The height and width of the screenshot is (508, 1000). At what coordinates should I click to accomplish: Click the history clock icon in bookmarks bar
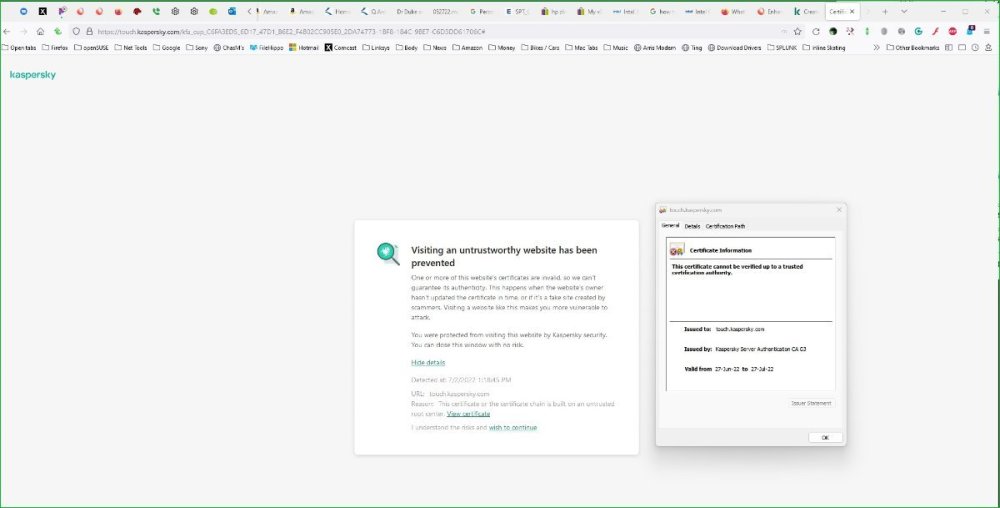click(x=975, y=47)
